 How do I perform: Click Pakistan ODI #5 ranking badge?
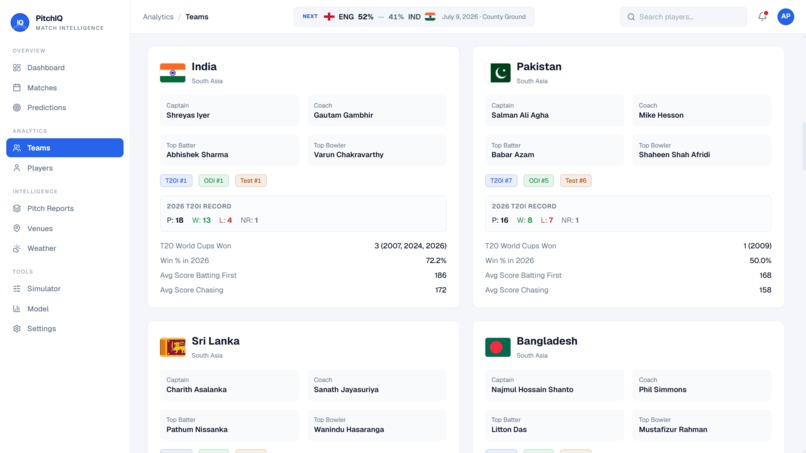539,180
